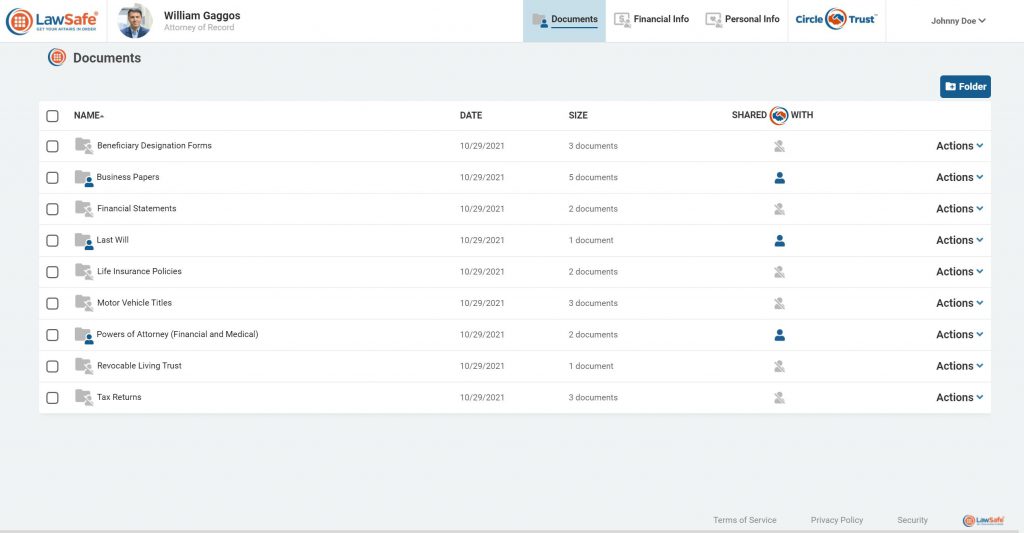Open Security link in footer
The width and height of the screenshot is (1024, 533).
tap(912, 520)
